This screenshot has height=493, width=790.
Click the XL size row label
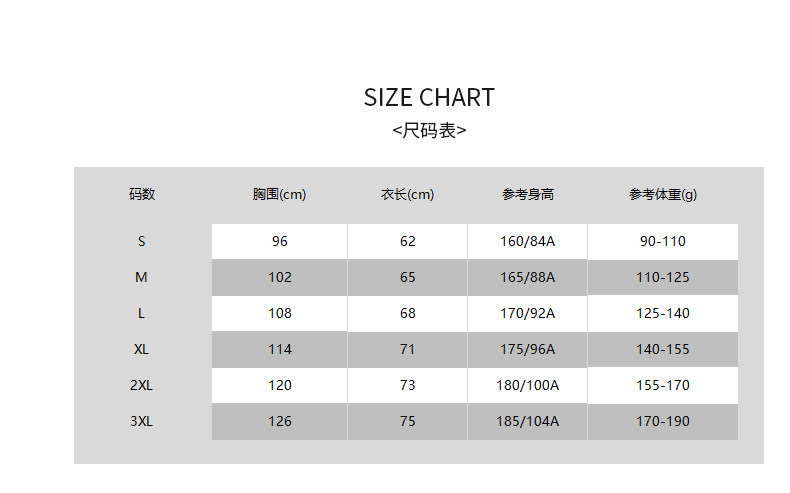pyautogui.click(x=142, y=349)
